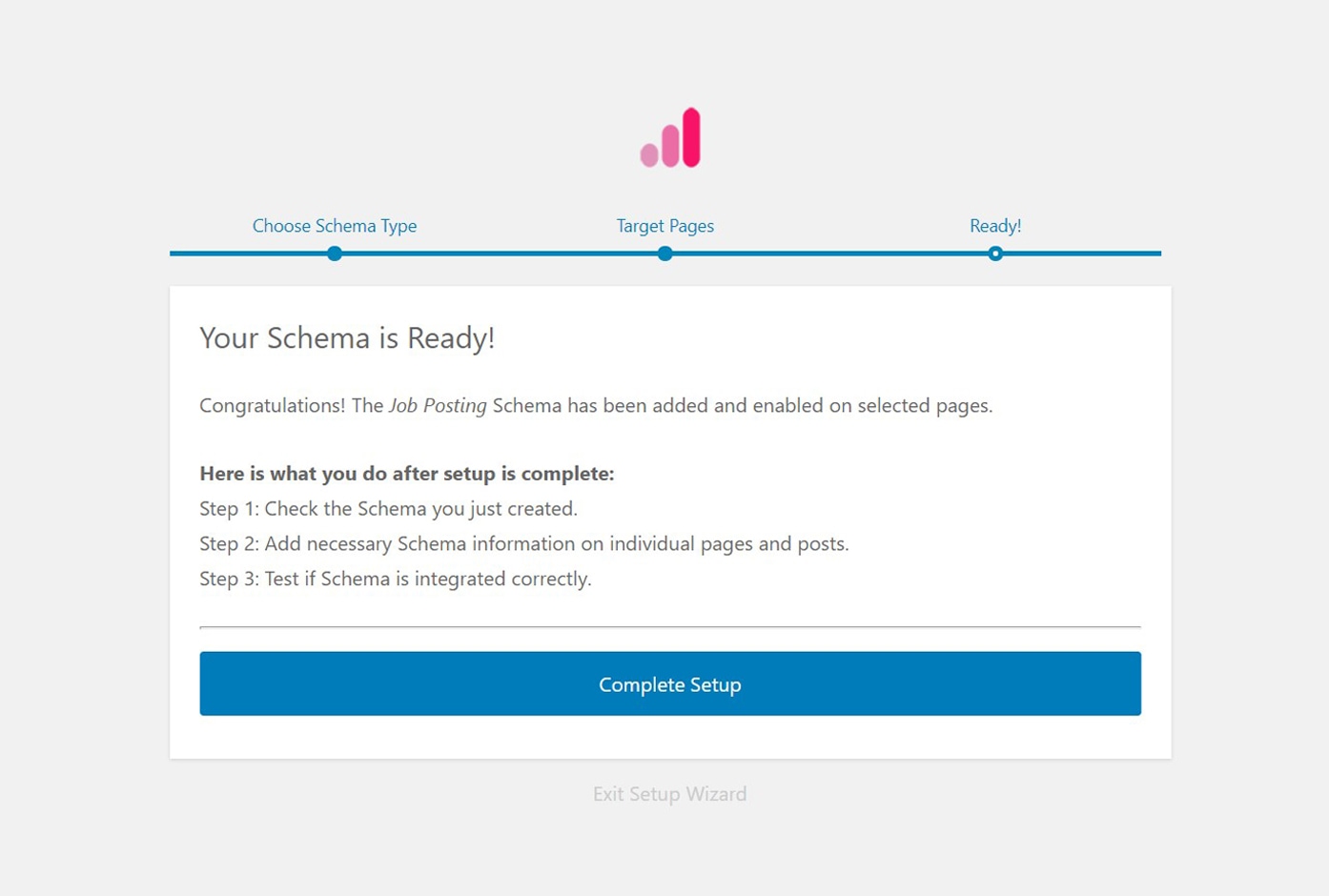Click progress bar between Choose Schema Type and Target Pages
The height and width of the screenshot is (896, 1329).
click(x=500, y=254)
